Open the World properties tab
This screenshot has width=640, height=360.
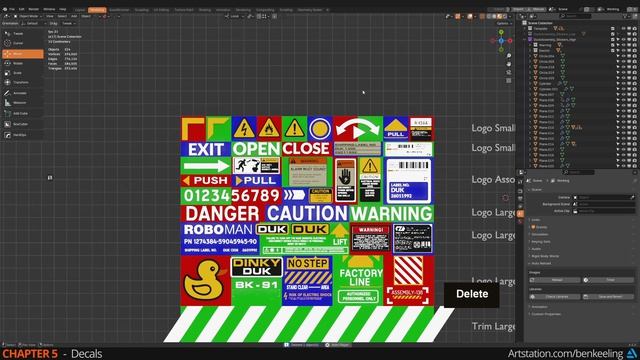[x=520, y=222]
